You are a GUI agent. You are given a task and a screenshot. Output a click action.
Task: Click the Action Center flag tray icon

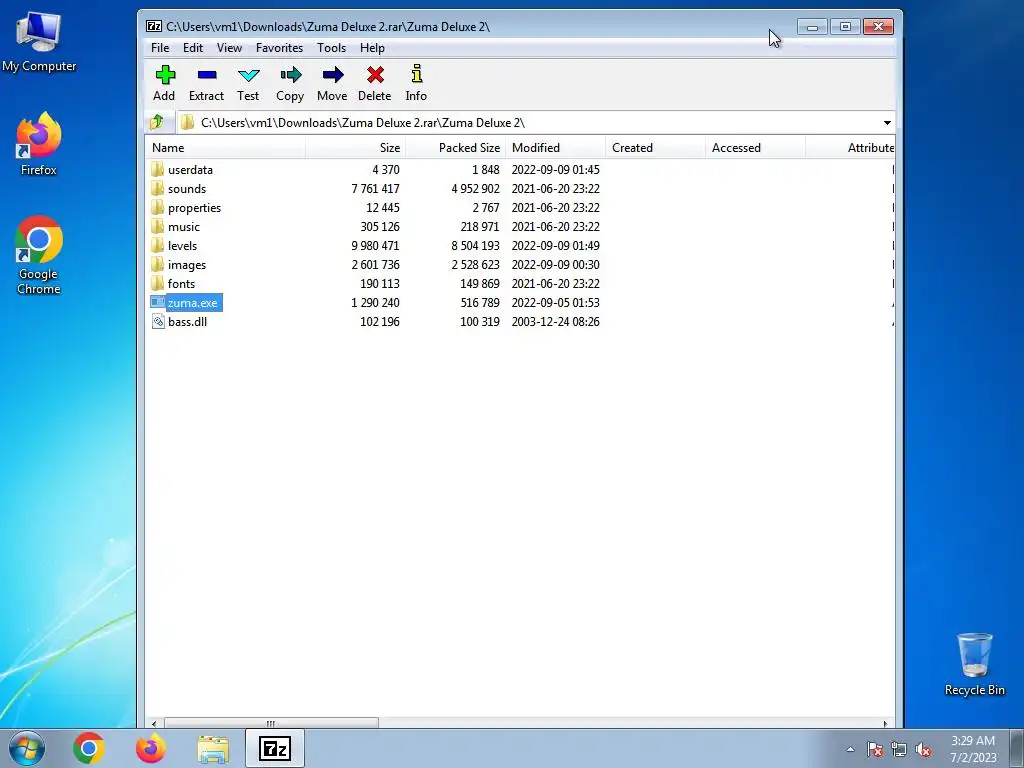coord(875,749)
